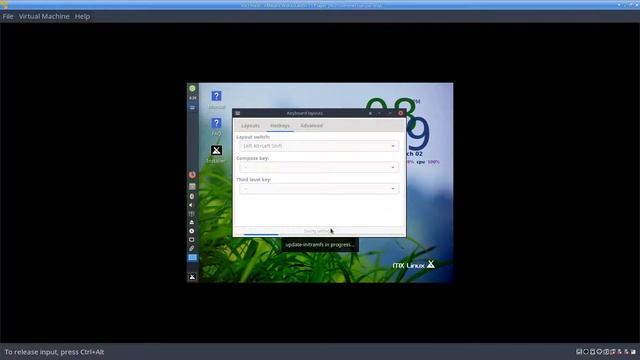Click the green round icon atop panel

pos(192,88)
